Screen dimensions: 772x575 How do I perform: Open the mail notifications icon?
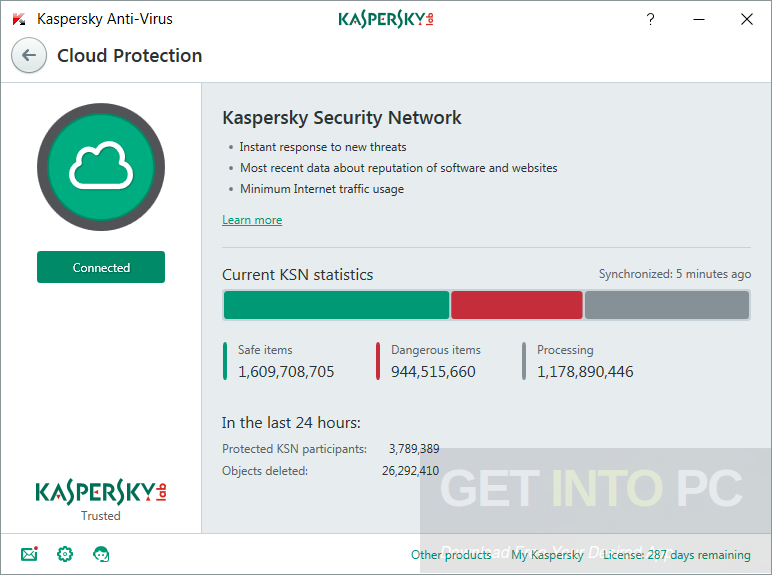(x=30, y=554)
